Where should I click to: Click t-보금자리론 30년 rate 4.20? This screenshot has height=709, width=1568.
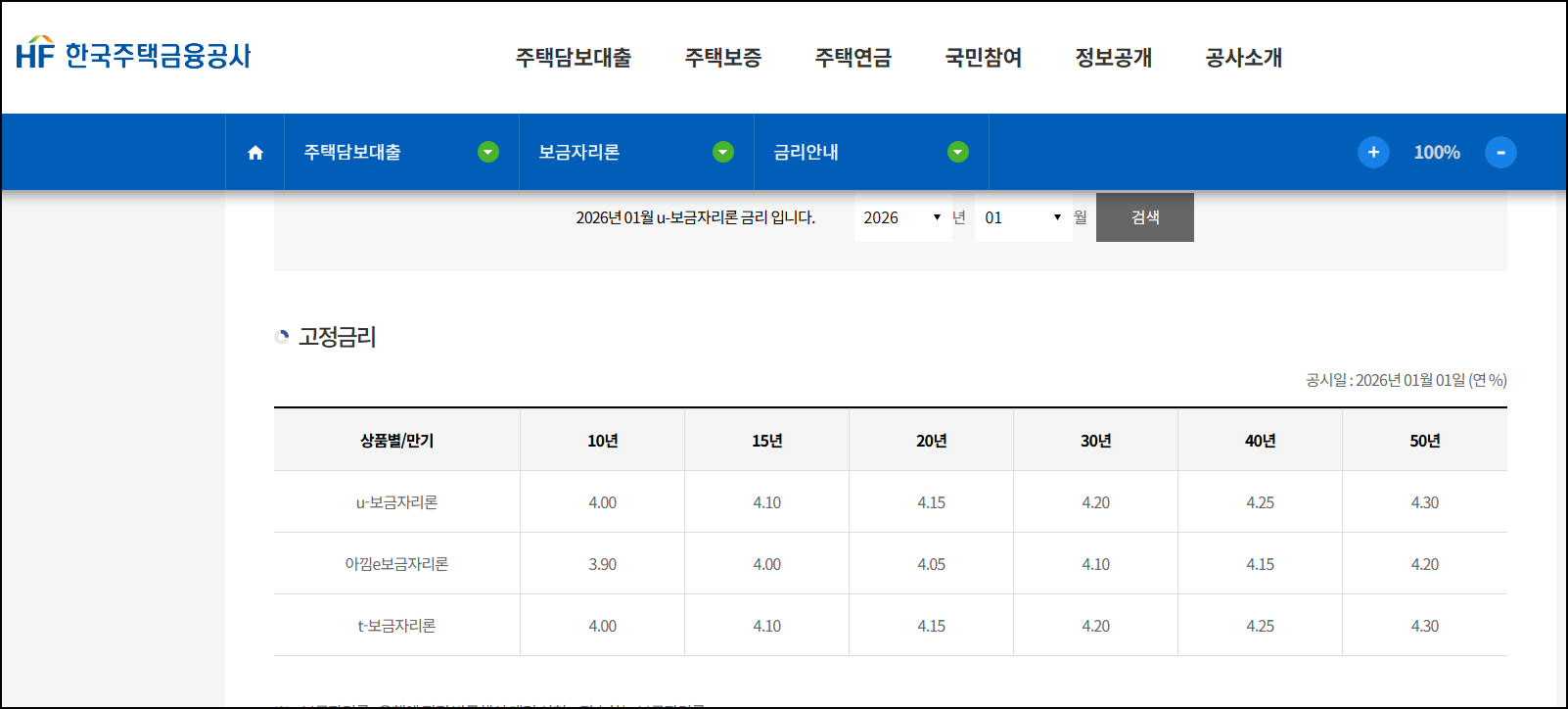1096,626
